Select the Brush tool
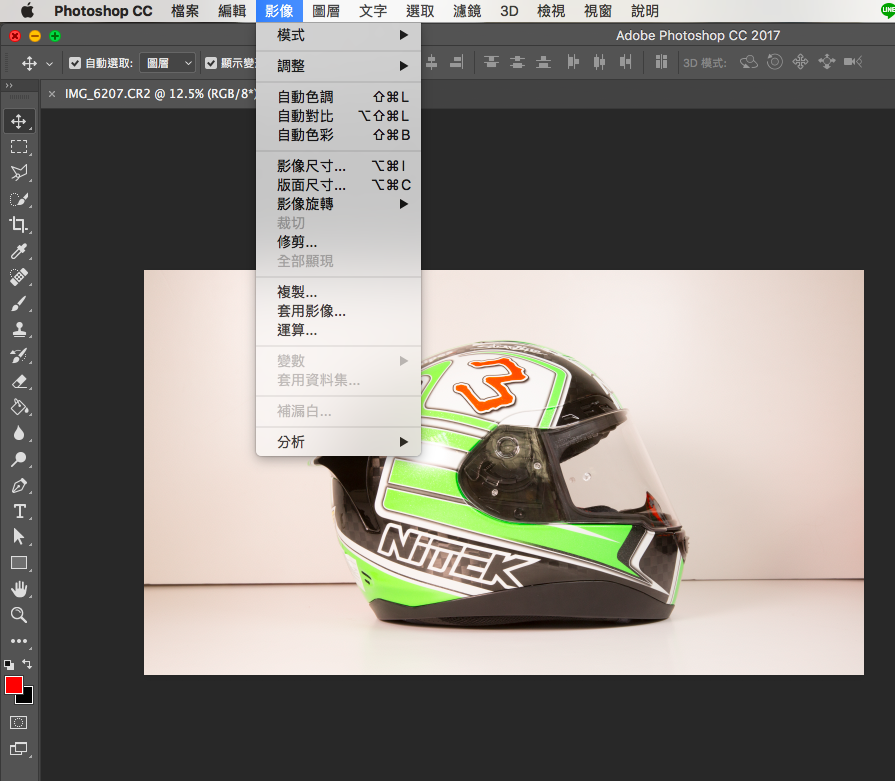895x781 pixels. click(x=19, y=304)
